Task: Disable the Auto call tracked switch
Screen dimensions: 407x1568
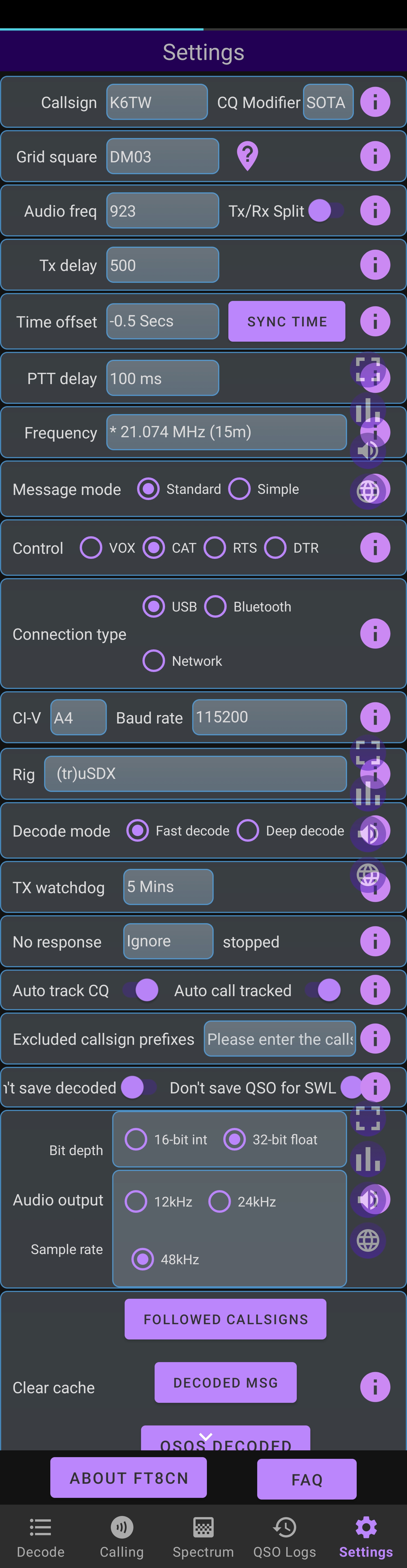Action: [324, 990]
